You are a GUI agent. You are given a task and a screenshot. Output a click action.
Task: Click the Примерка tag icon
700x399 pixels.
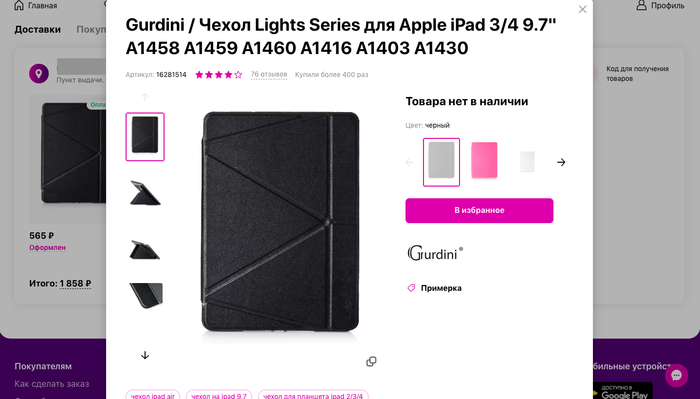(x=411, y=288)
